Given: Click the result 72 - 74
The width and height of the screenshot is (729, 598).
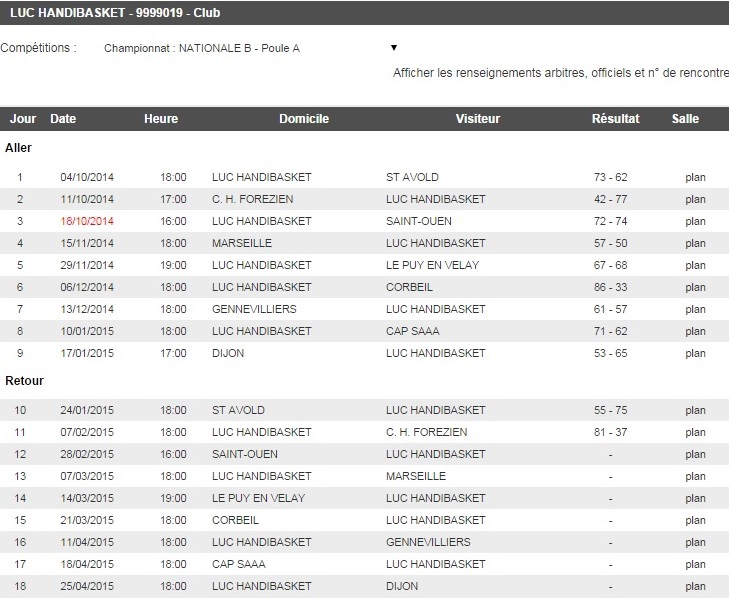Looking at the screenshot, I should click(610, 221).
